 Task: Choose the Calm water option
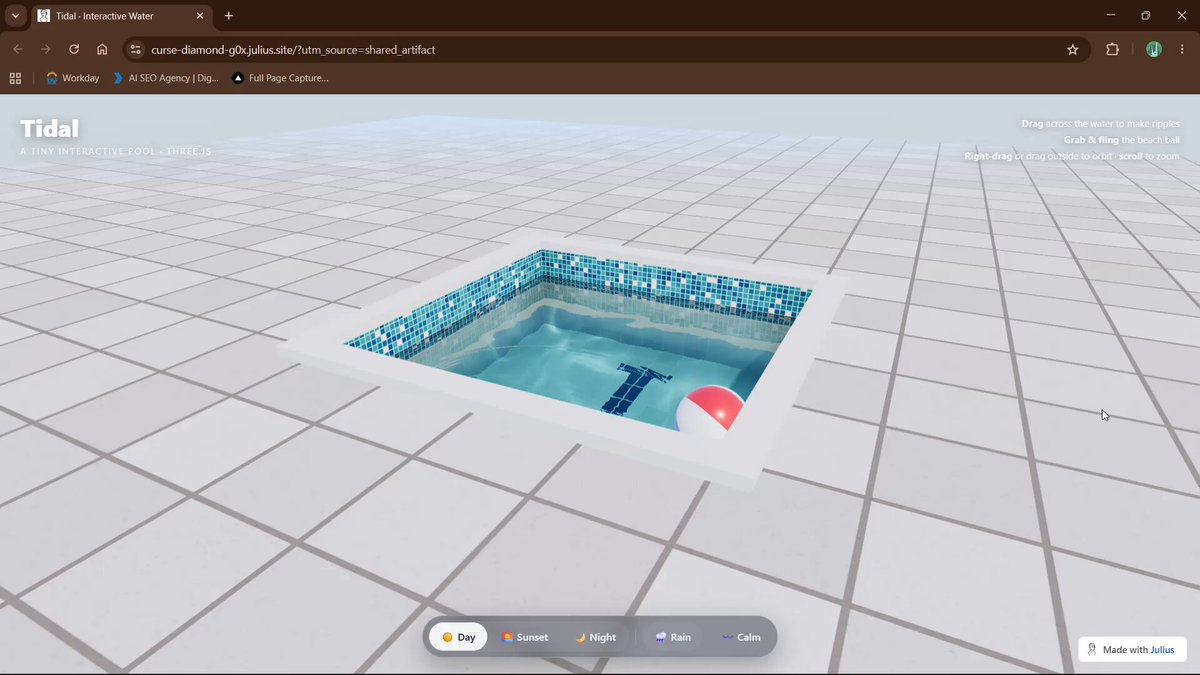741,637
